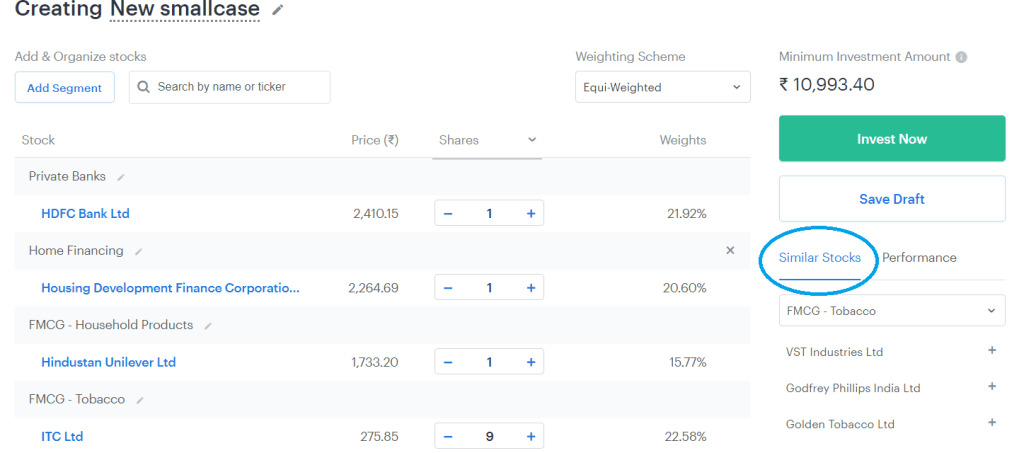Decrease Hindustan Unilever Ltd shares
Viewport: 1024px width, 453px height.
448,362
